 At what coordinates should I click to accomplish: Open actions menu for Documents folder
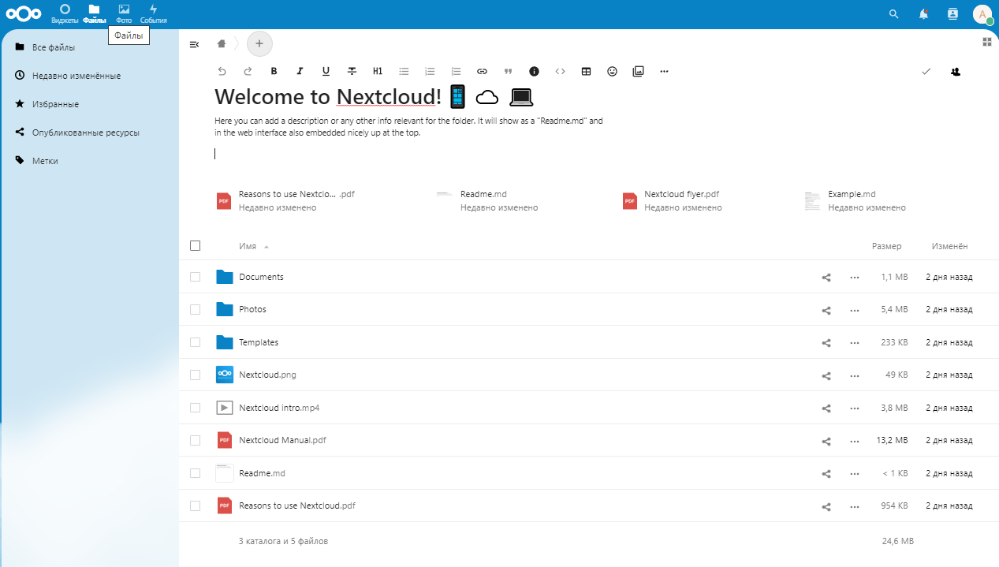click(854, 278)
